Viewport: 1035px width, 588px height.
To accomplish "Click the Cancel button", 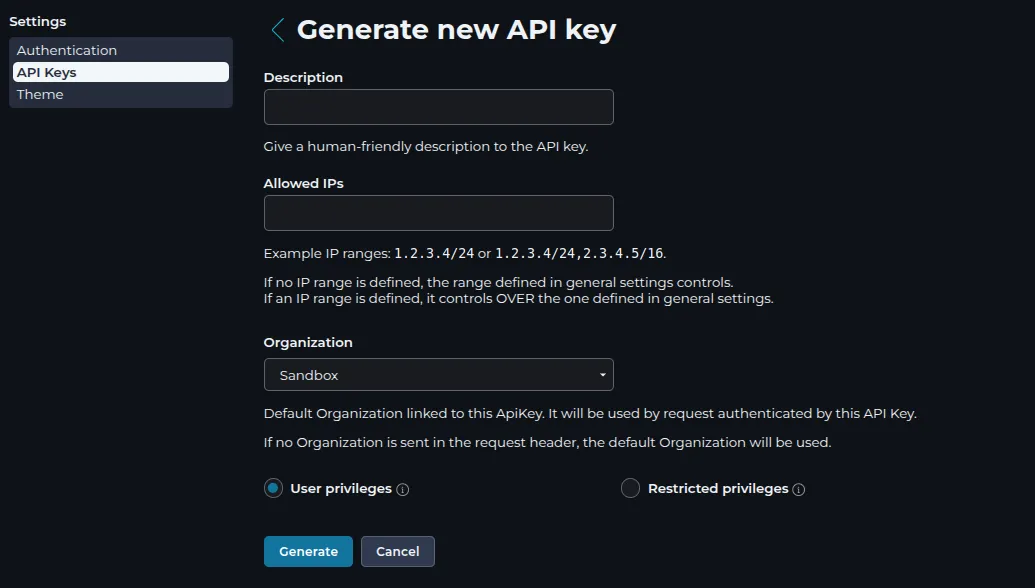I will click(397, 551).
